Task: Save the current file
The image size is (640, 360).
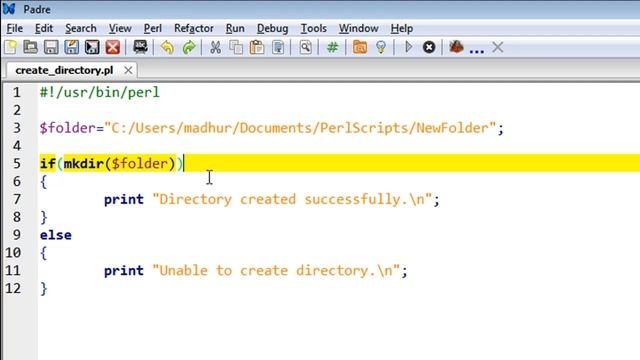Action: 51,47
